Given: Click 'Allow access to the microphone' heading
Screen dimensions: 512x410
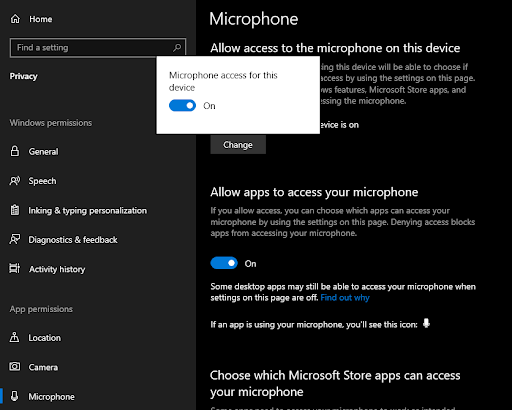Looking at the screenshot, I should (x=335, y=48).
